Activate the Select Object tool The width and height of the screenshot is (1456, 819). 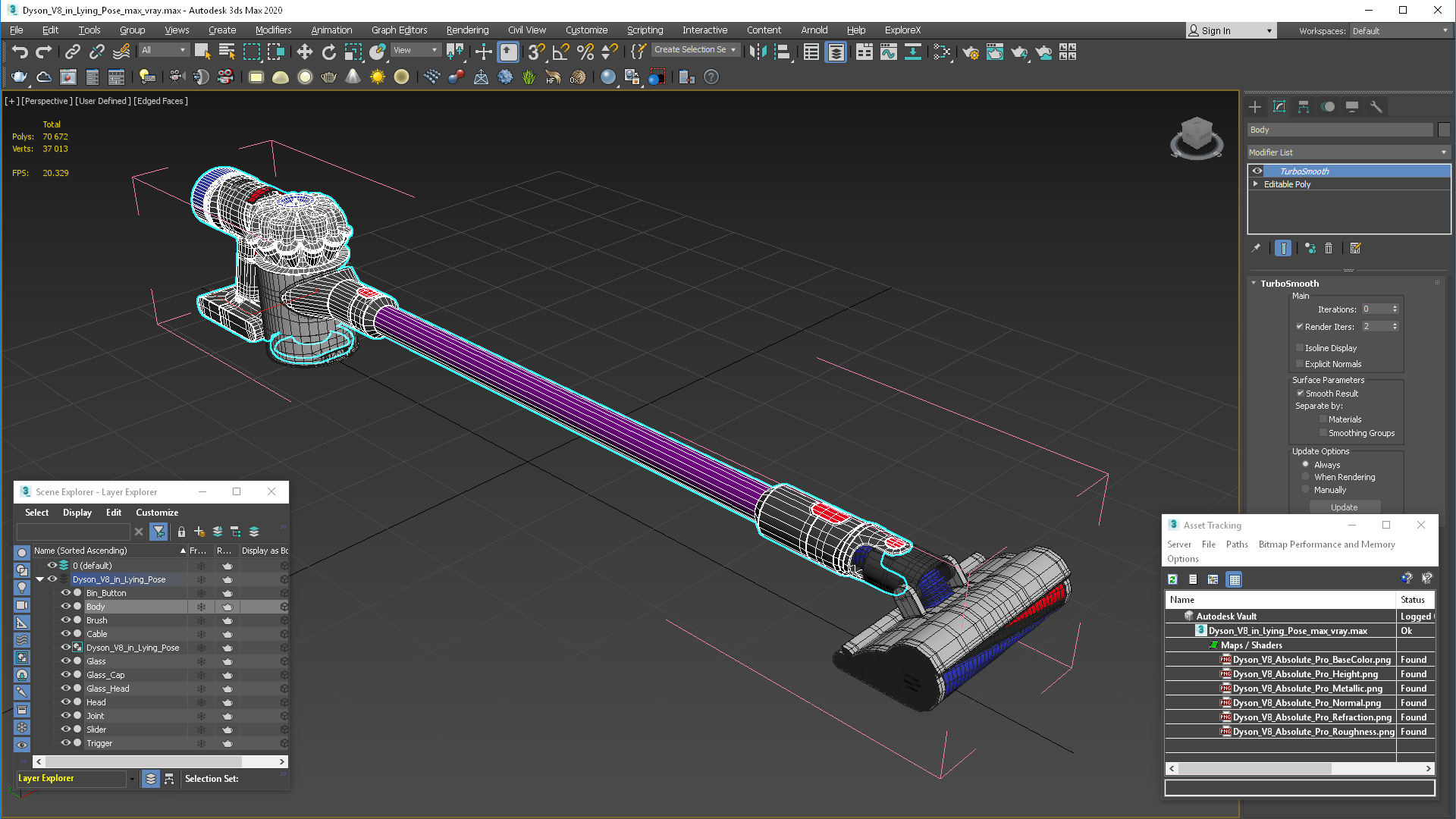click(202, 52)
